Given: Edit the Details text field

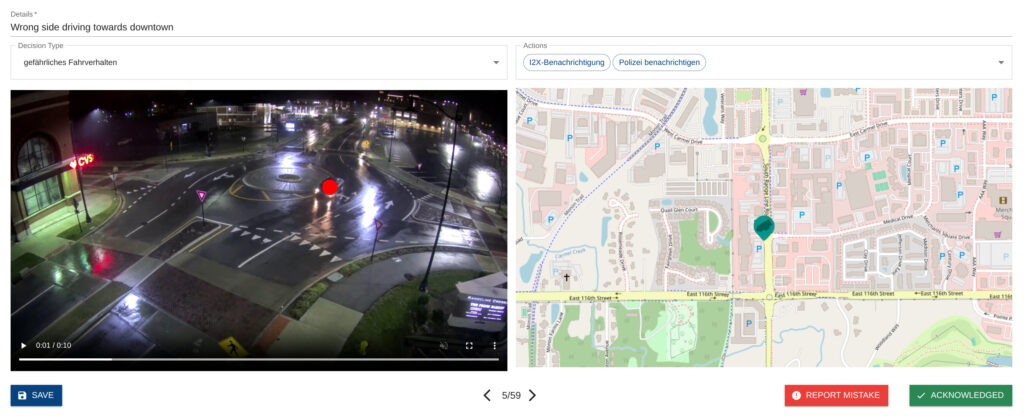Looking at the screenshot, I should click(511, 27).
